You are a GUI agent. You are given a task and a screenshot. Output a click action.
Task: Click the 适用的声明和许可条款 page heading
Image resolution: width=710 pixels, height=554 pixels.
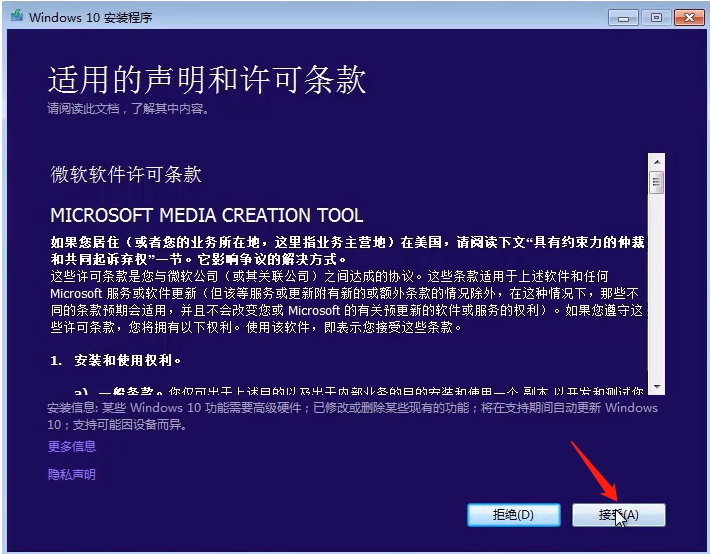(x=207, y=80)
